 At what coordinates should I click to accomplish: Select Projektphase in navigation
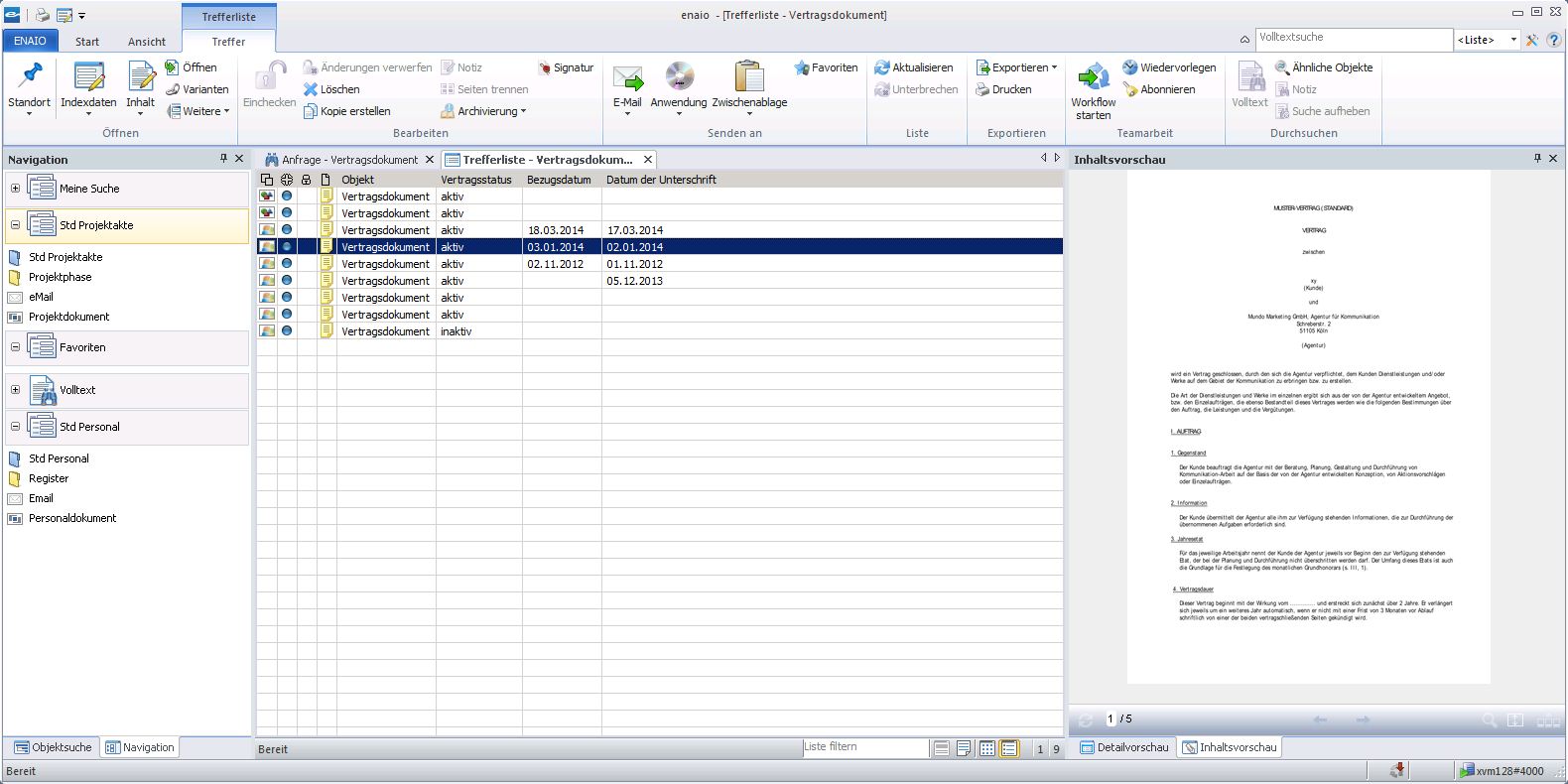coord(60,277)
